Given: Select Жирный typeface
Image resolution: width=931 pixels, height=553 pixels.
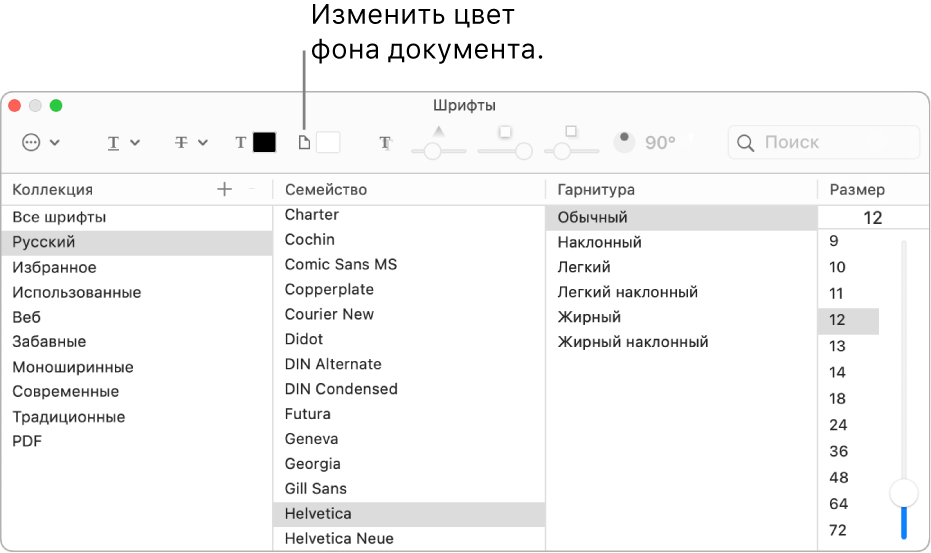Looking at the screenshot, I should coord(681,317).
